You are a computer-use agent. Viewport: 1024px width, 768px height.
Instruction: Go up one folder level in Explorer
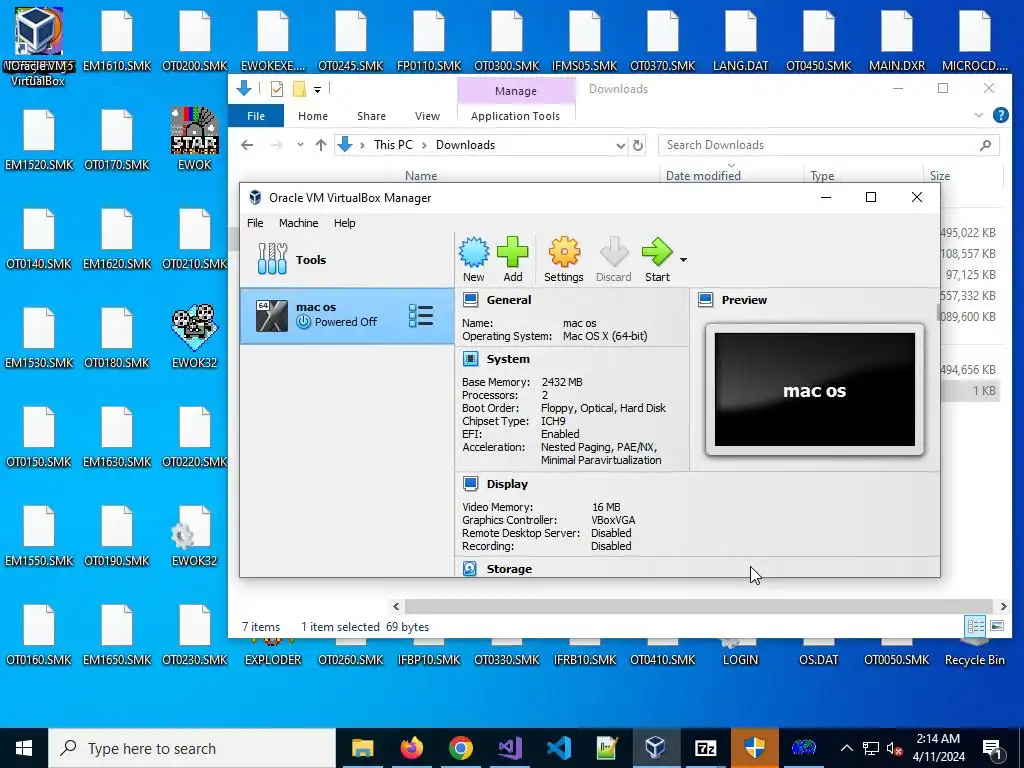pos(321,145)
